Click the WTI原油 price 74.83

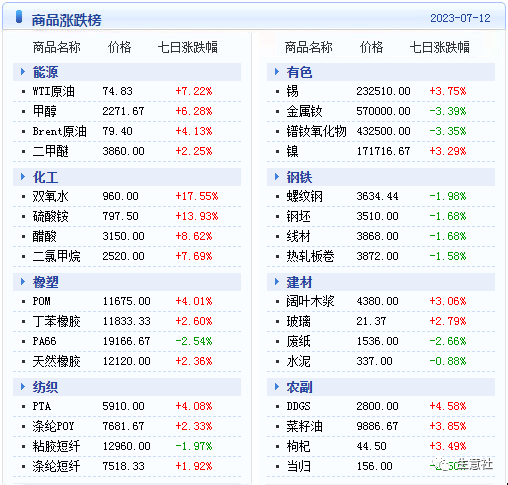(117, 91)
